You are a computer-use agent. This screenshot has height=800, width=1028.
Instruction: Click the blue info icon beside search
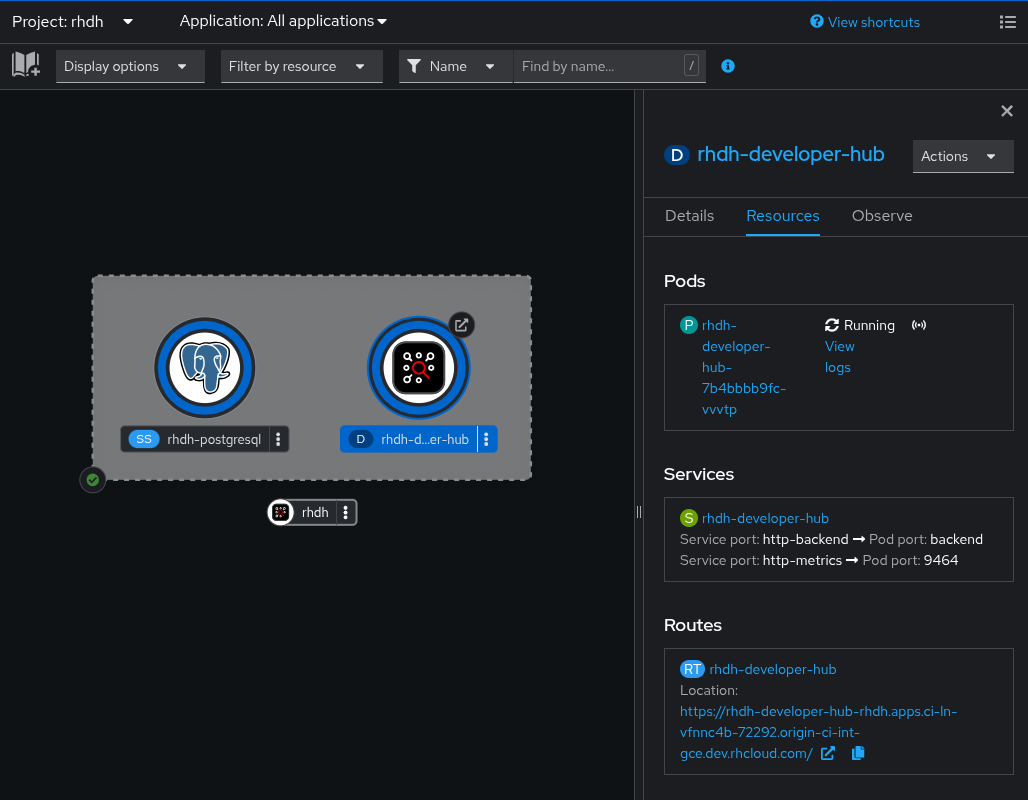point(728,66)
